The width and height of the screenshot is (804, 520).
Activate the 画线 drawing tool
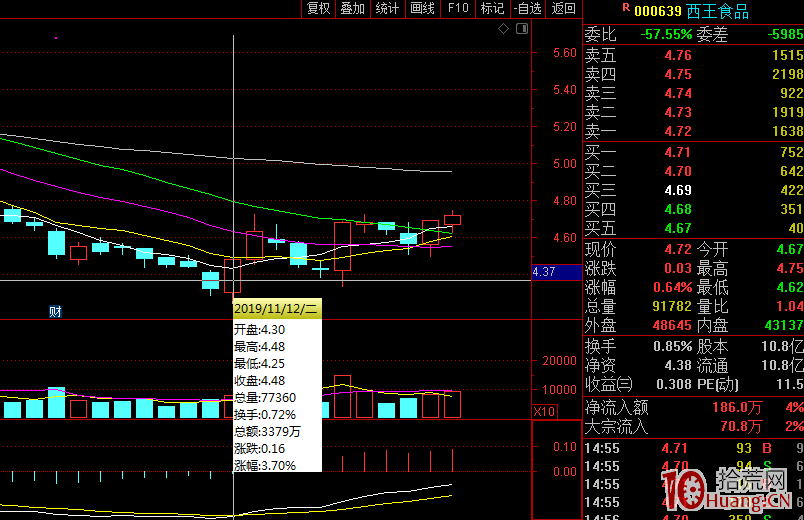tap(423, 8)
